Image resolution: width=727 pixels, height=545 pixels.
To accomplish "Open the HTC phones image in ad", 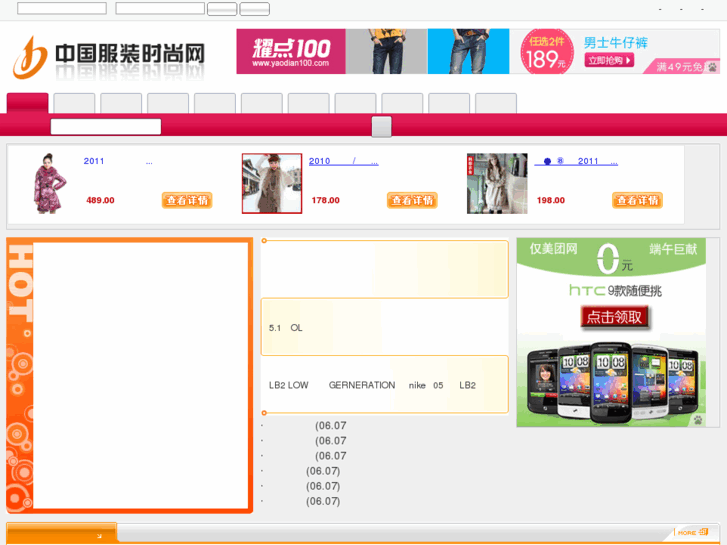I will coord(613,383).
